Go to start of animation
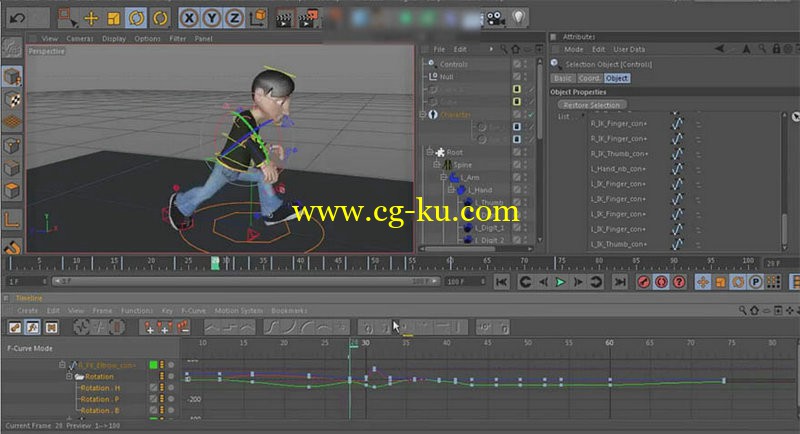 (x=502, y=282)
